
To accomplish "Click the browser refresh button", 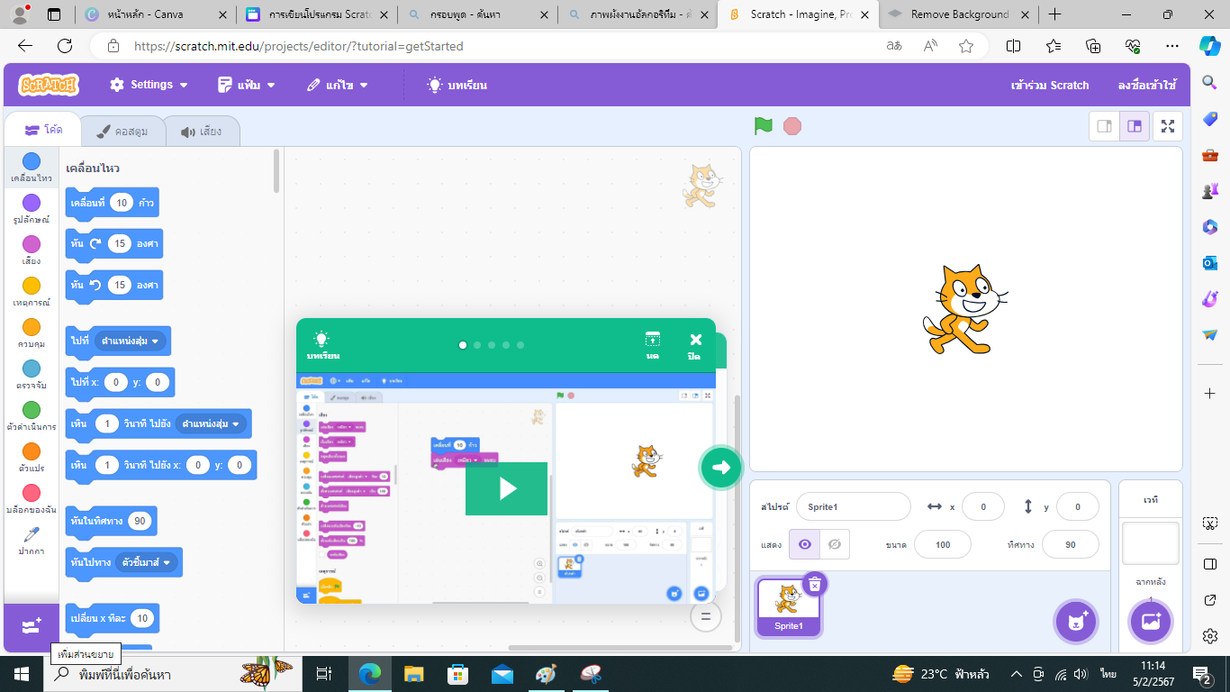I will (65, 46).
